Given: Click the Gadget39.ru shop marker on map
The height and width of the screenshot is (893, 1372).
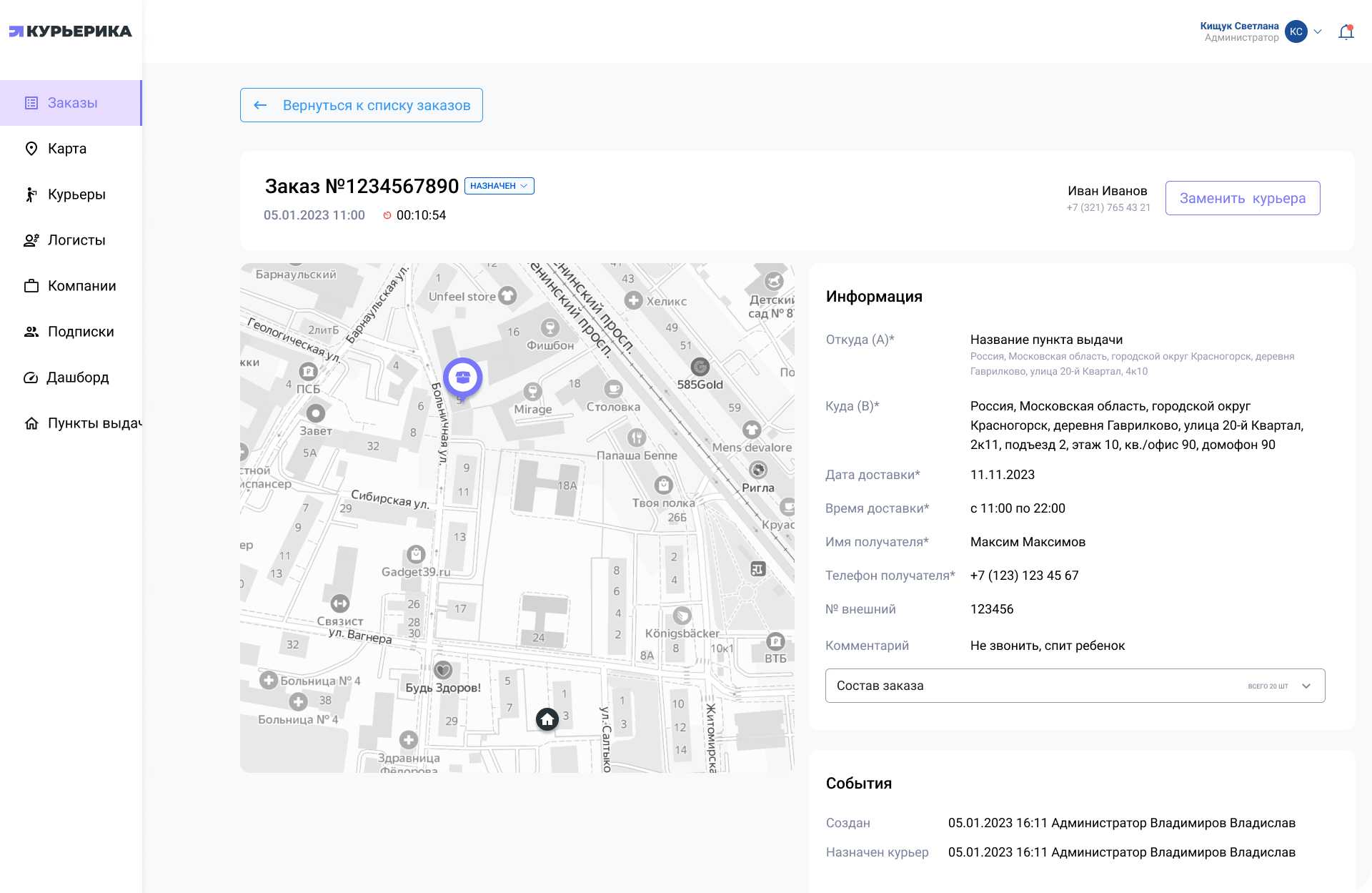Looking at the screenshot, I should pyautogui.click(x=416, y=554).
